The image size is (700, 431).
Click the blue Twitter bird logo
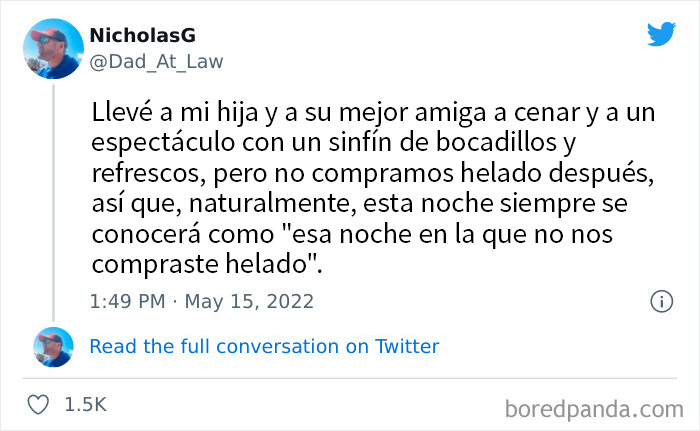661,33
